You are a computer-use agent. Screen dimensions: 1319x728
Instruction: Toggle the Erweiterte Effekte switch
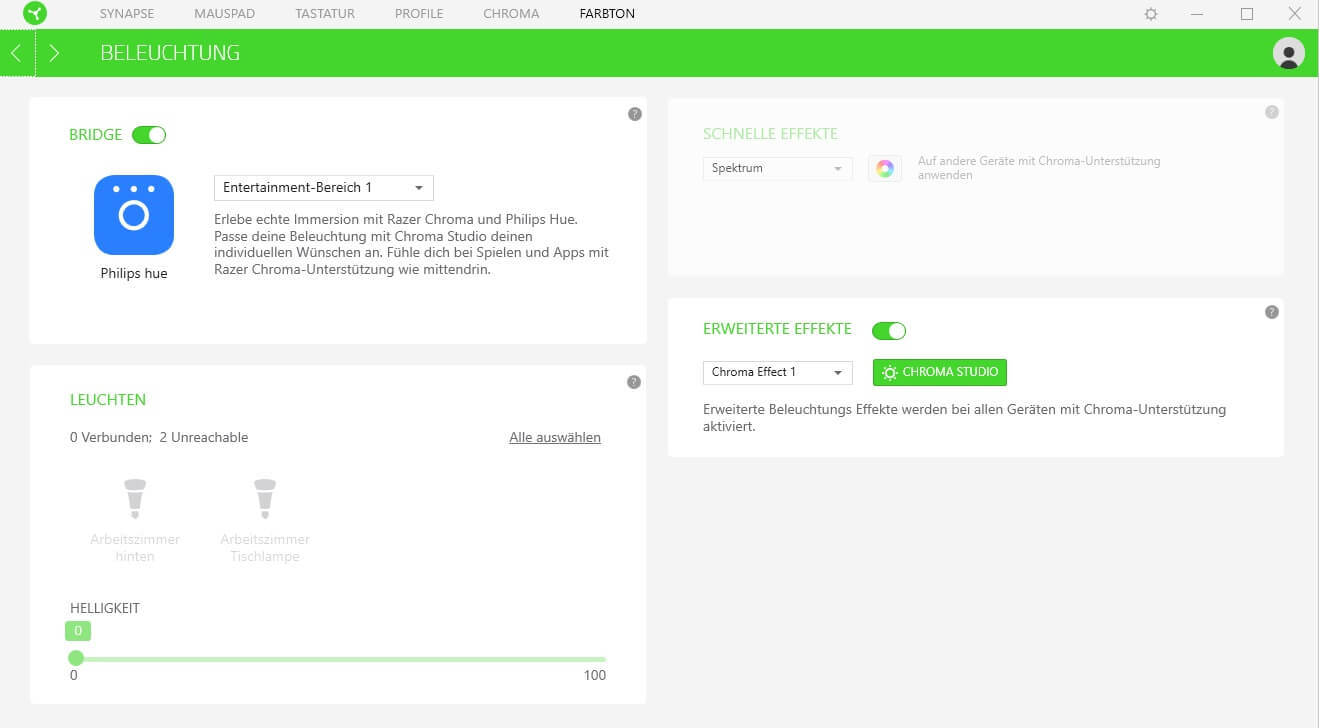click(x=889, y=330)
